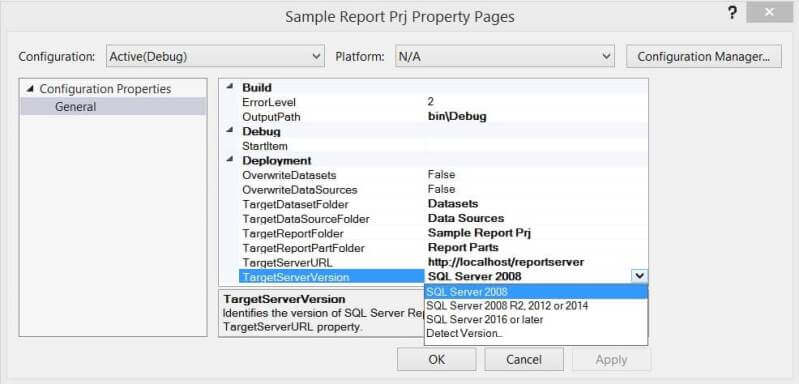
Task: Select the OverwriteDataSources property
Action: coord(300,190)
